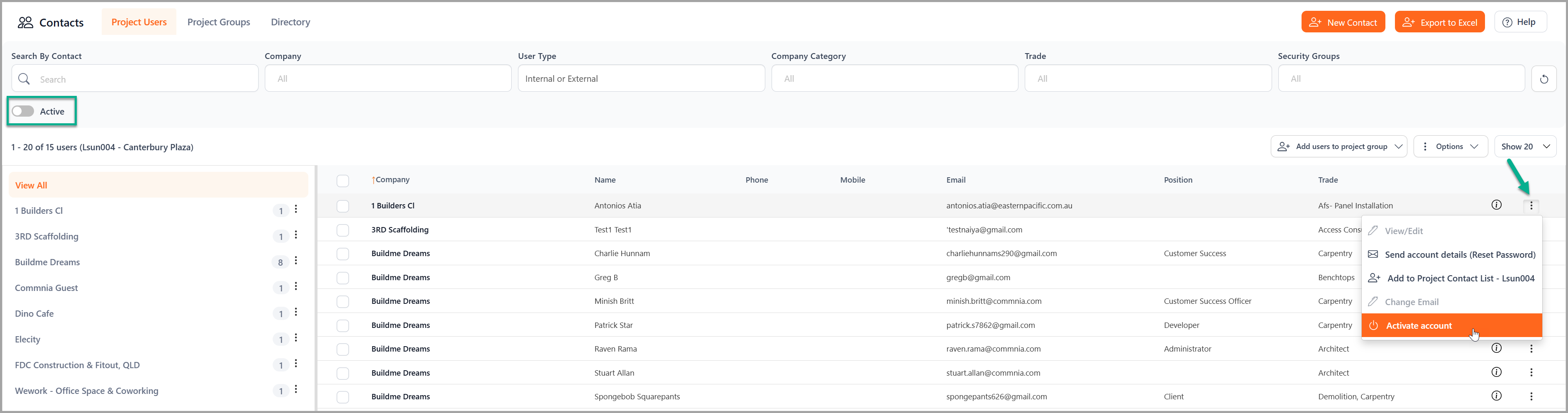The height and width of the screenshot is (413, 1568).
Task: Filter by Elecity in company list
Action: pyautogui.click(x=27, y=339)
